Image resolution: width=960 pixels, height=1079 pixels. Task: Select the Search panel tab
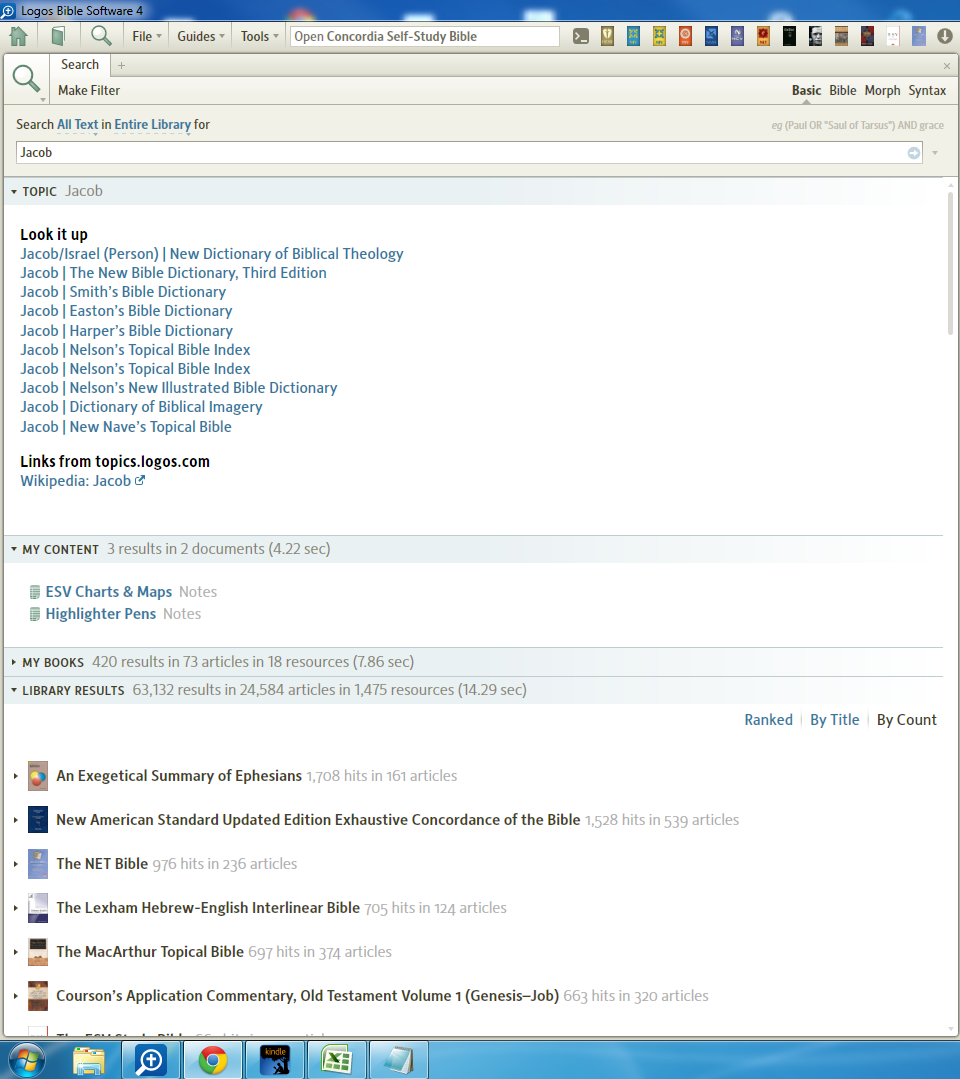pos(80,65)
